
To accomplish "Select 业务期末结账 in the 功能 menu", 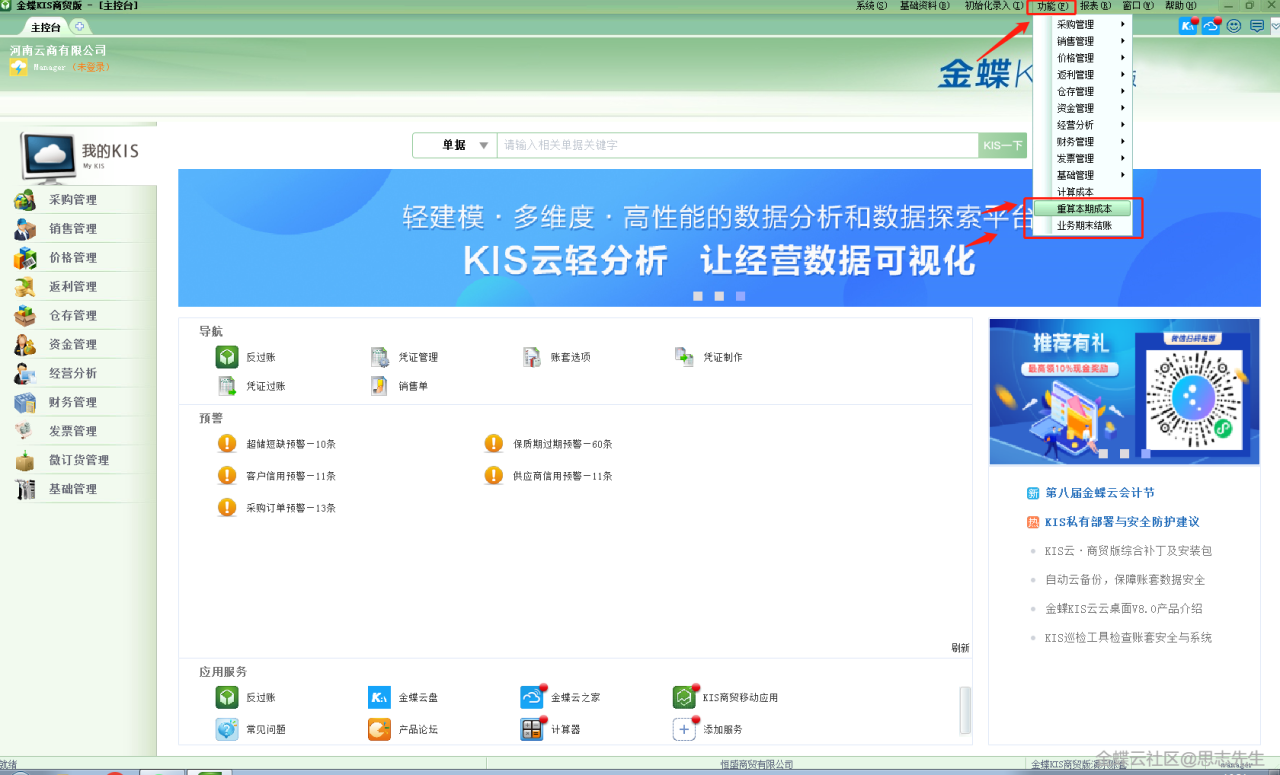I will point(1082,226).
